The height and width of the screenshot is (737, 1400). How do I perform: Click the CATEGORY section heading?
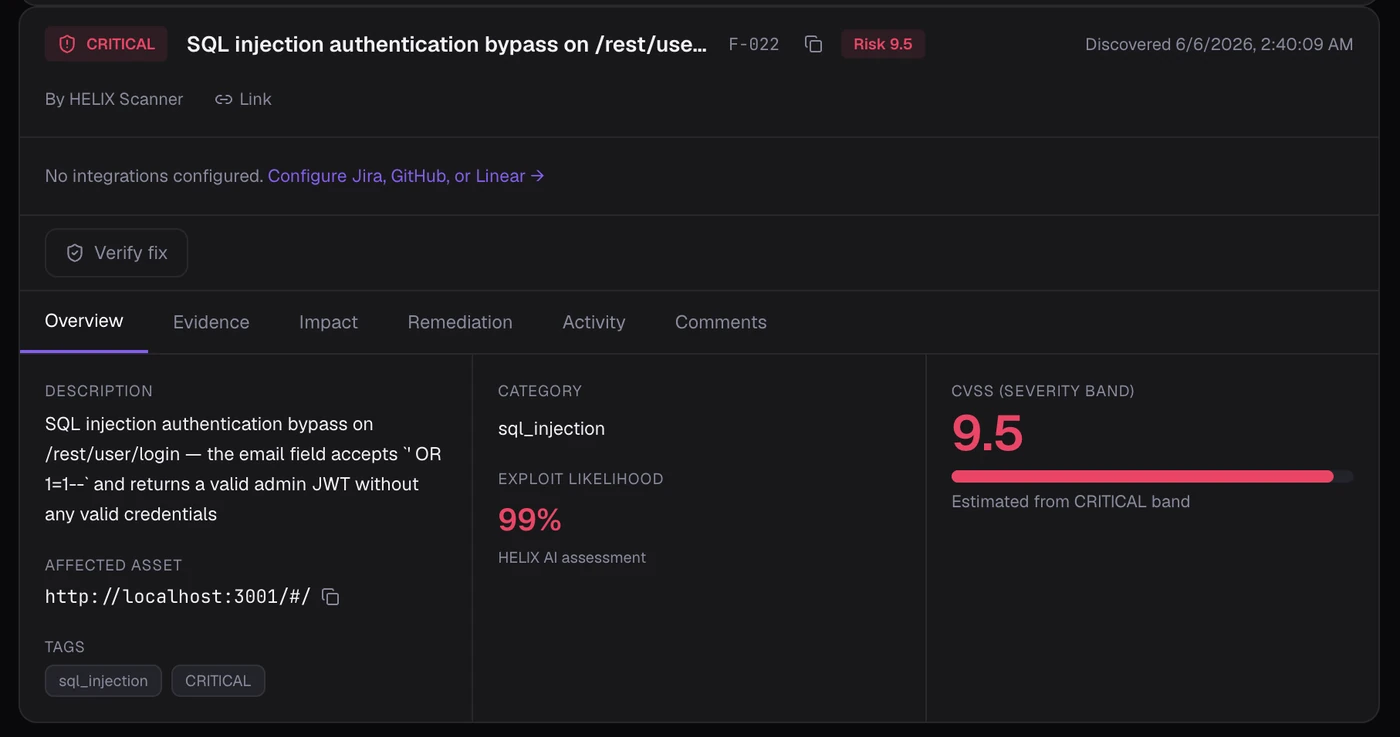[x=540, y=391]
